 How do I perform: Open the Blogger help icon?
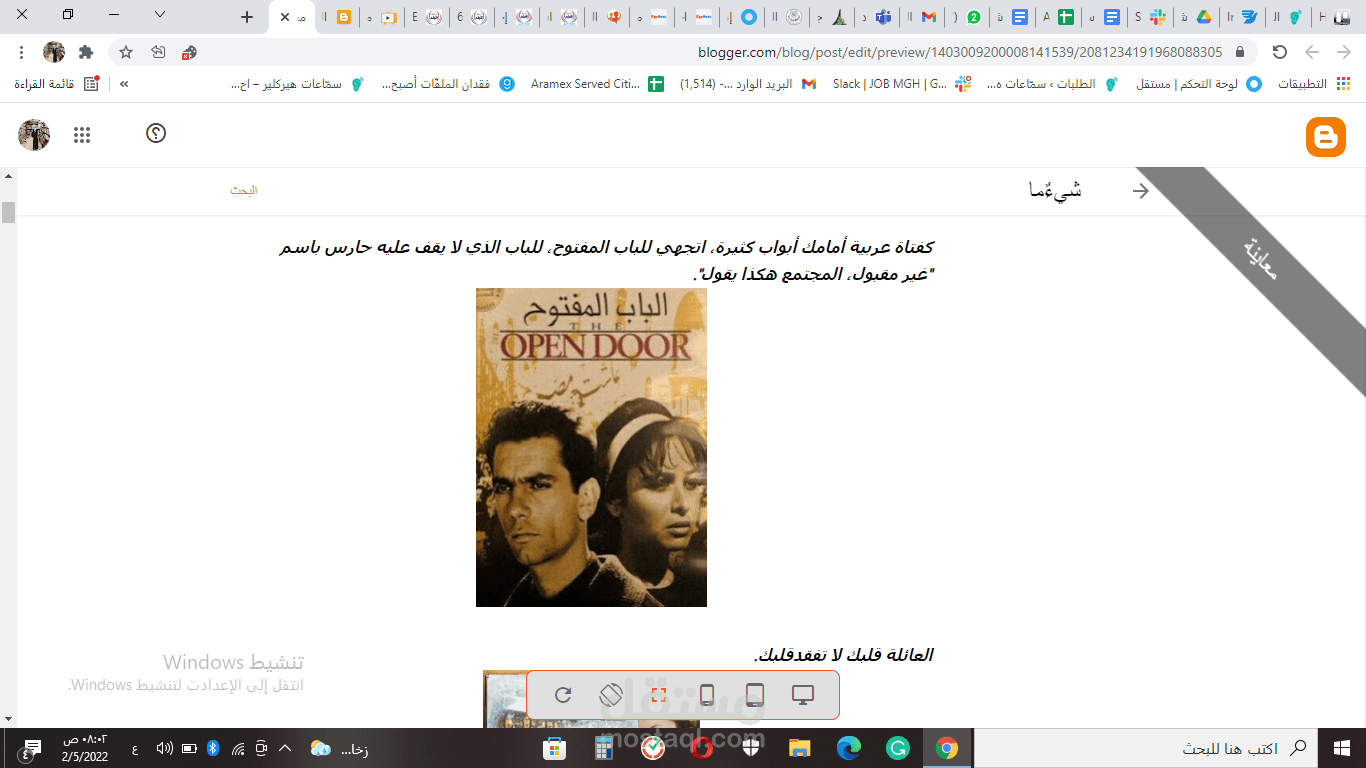click(156, 133)
